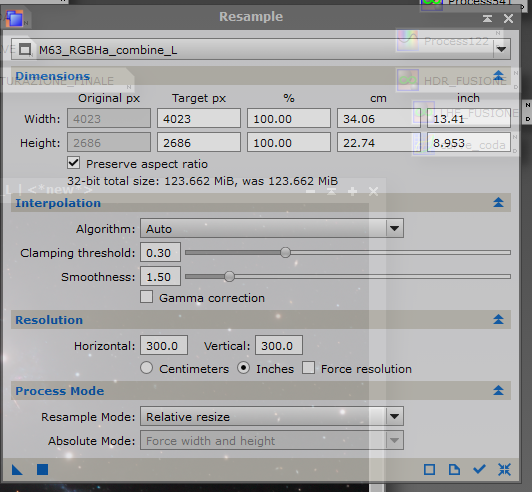Click the Real-Time Preview square icon

click(430, 470)
